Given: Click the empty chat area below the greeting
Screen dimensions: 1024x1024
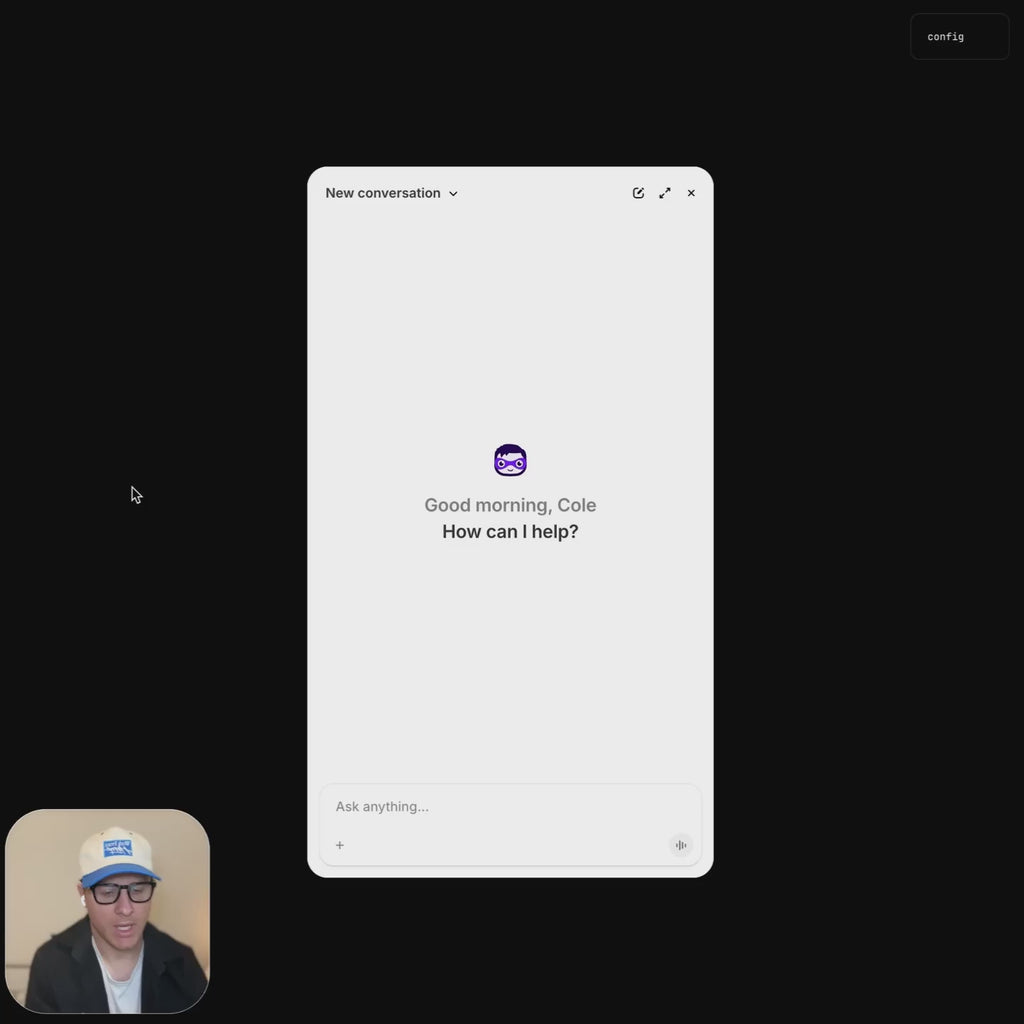Looking at the screenshot, I should (x=510, y=660).
